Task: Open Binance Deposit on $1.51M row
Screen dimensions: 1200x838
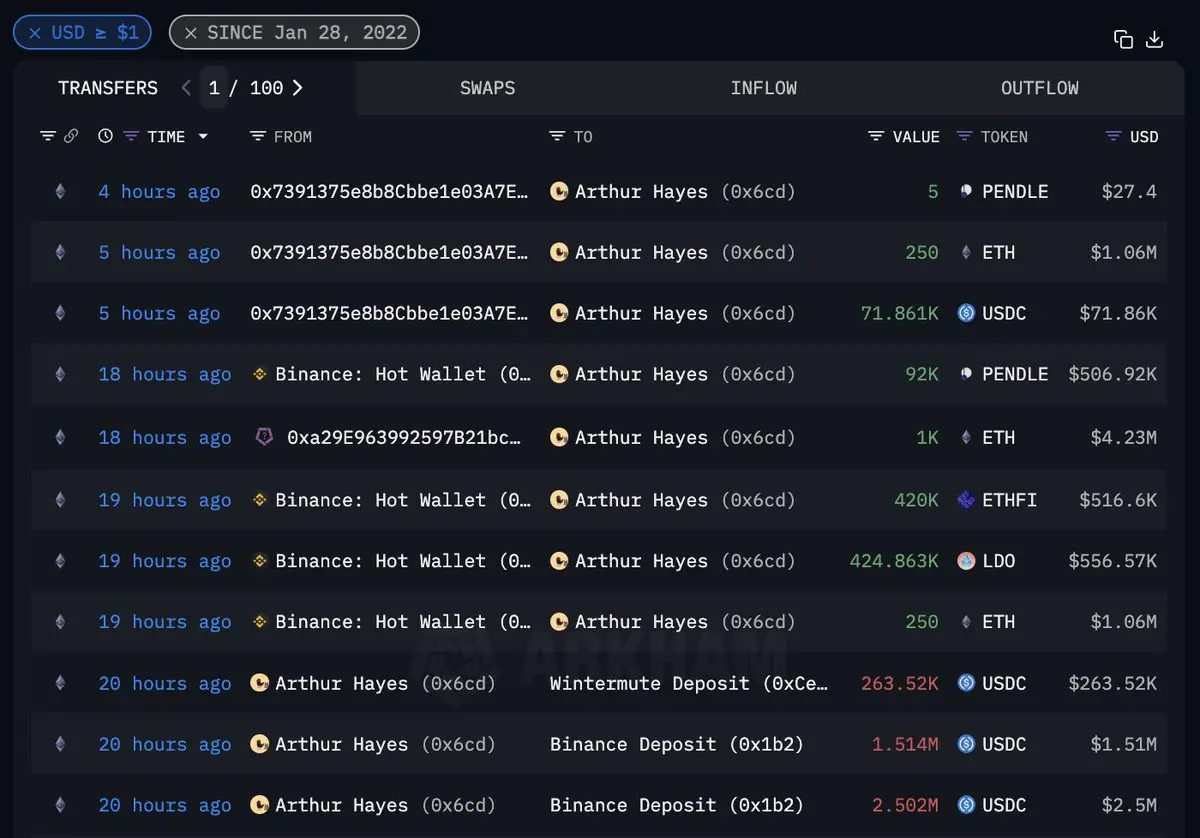Action: (x=677, y=744)
